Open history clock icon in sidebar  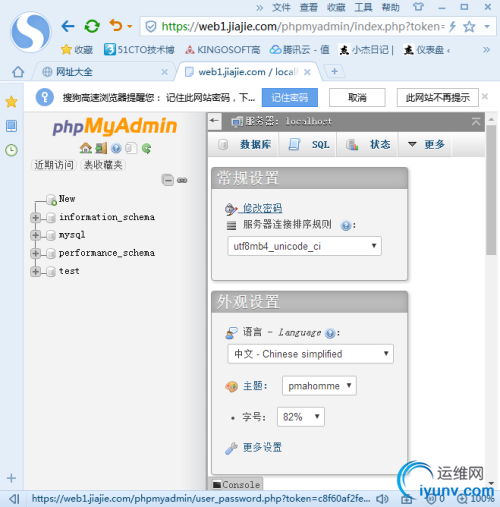click(11, 150)
